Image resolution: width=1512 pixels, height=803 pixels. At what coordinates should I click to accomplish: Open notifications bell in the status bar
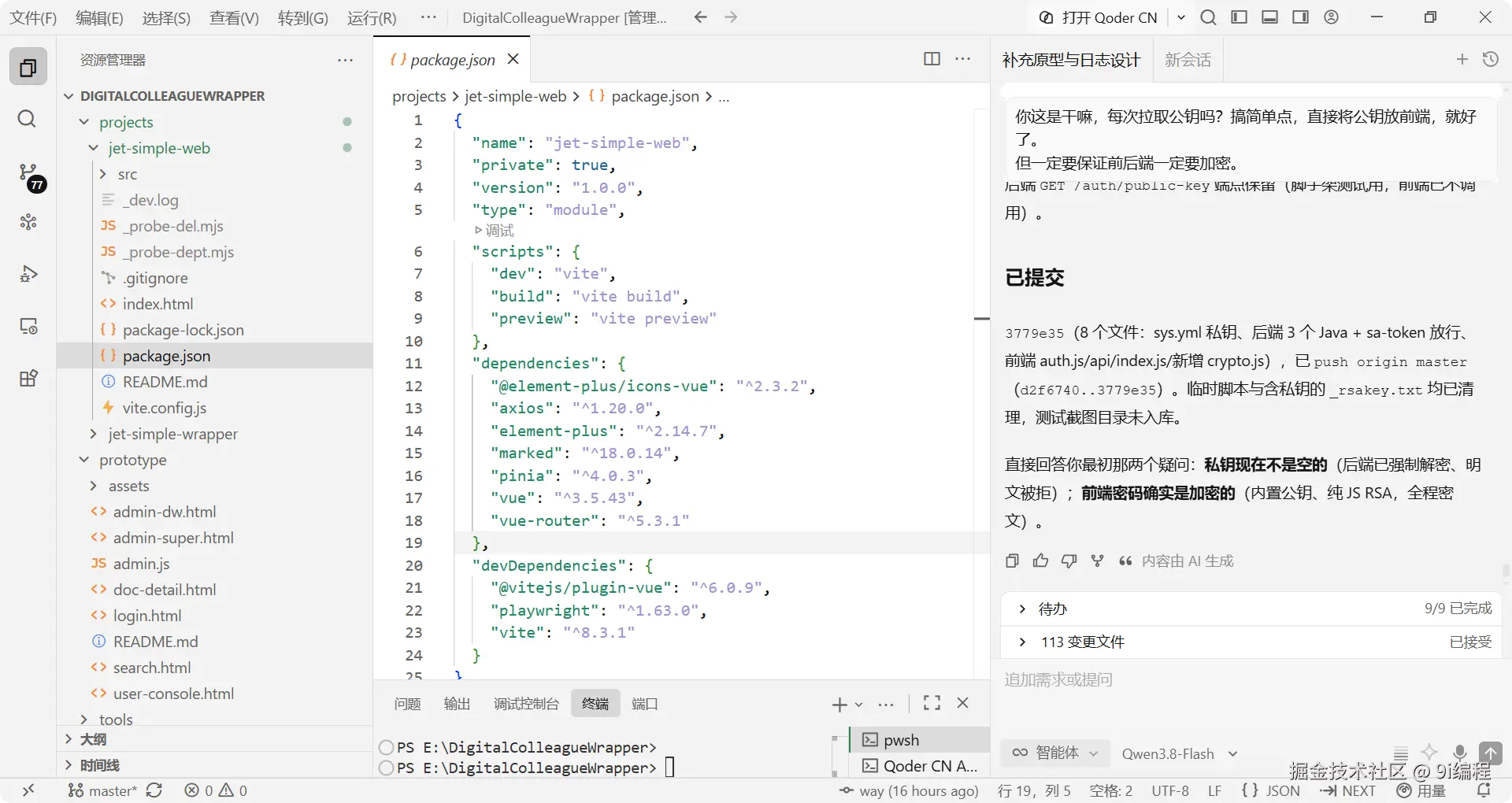pos(1484,790)
